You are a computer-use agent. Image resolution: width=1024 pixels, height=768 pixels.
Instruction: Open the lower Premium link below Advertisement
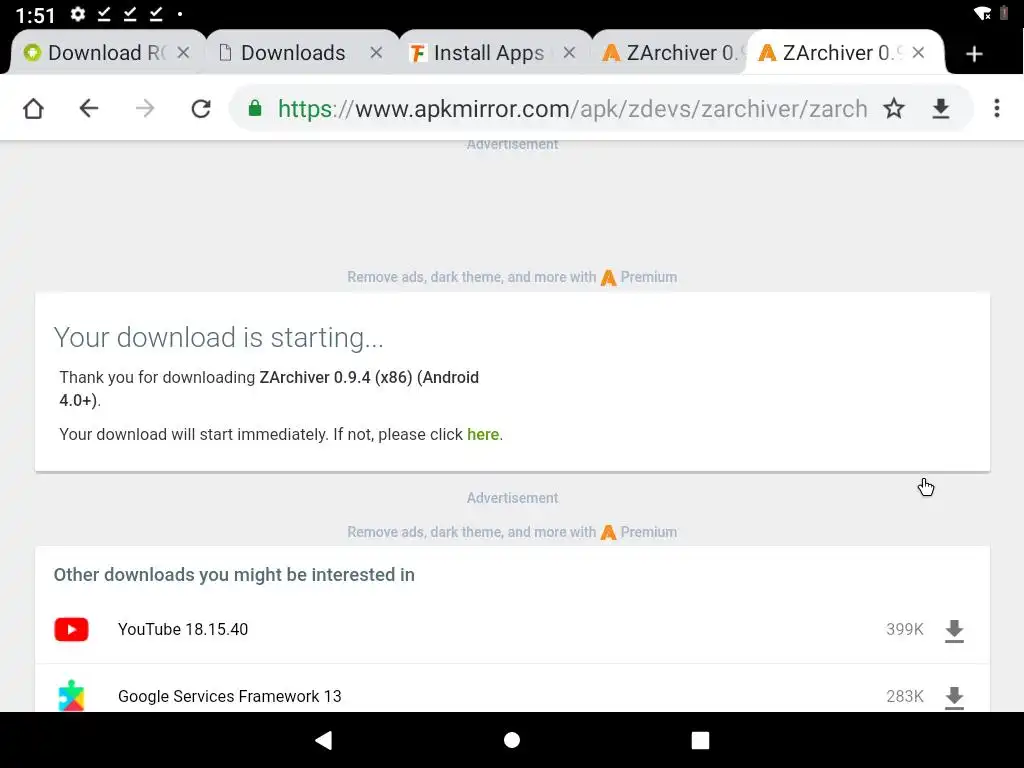639,532
